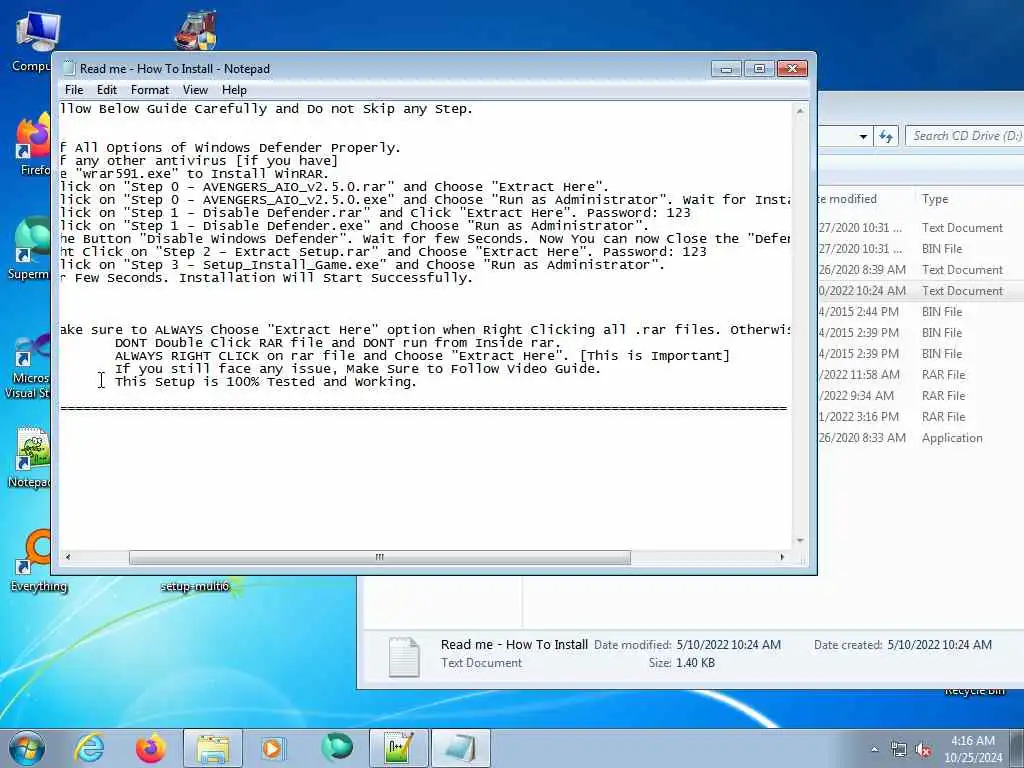
Task: Select the RAR File row dated /2022 9:34 AM
Action: 921,396
